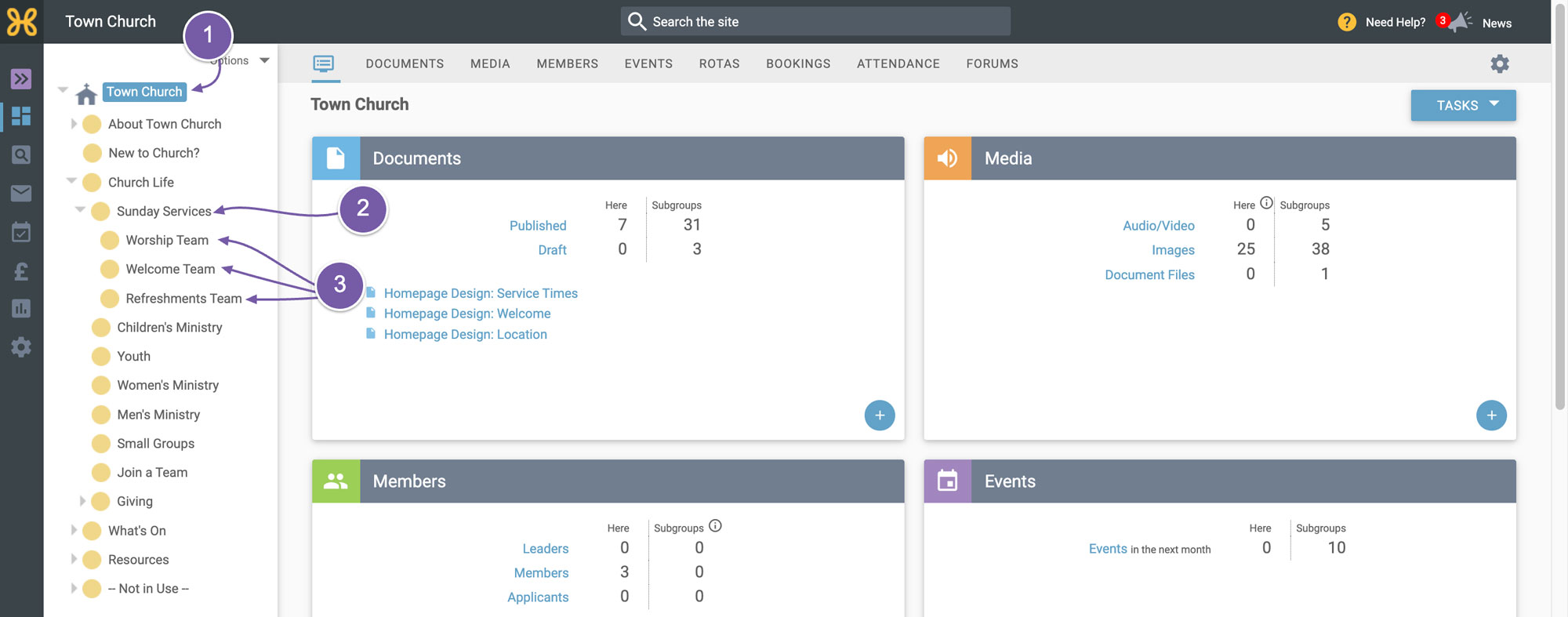The height and width of the screenshot is (617, 1568).
Task: Open the mail envelope icon in sidebar
Action: (x=21, y=193)
